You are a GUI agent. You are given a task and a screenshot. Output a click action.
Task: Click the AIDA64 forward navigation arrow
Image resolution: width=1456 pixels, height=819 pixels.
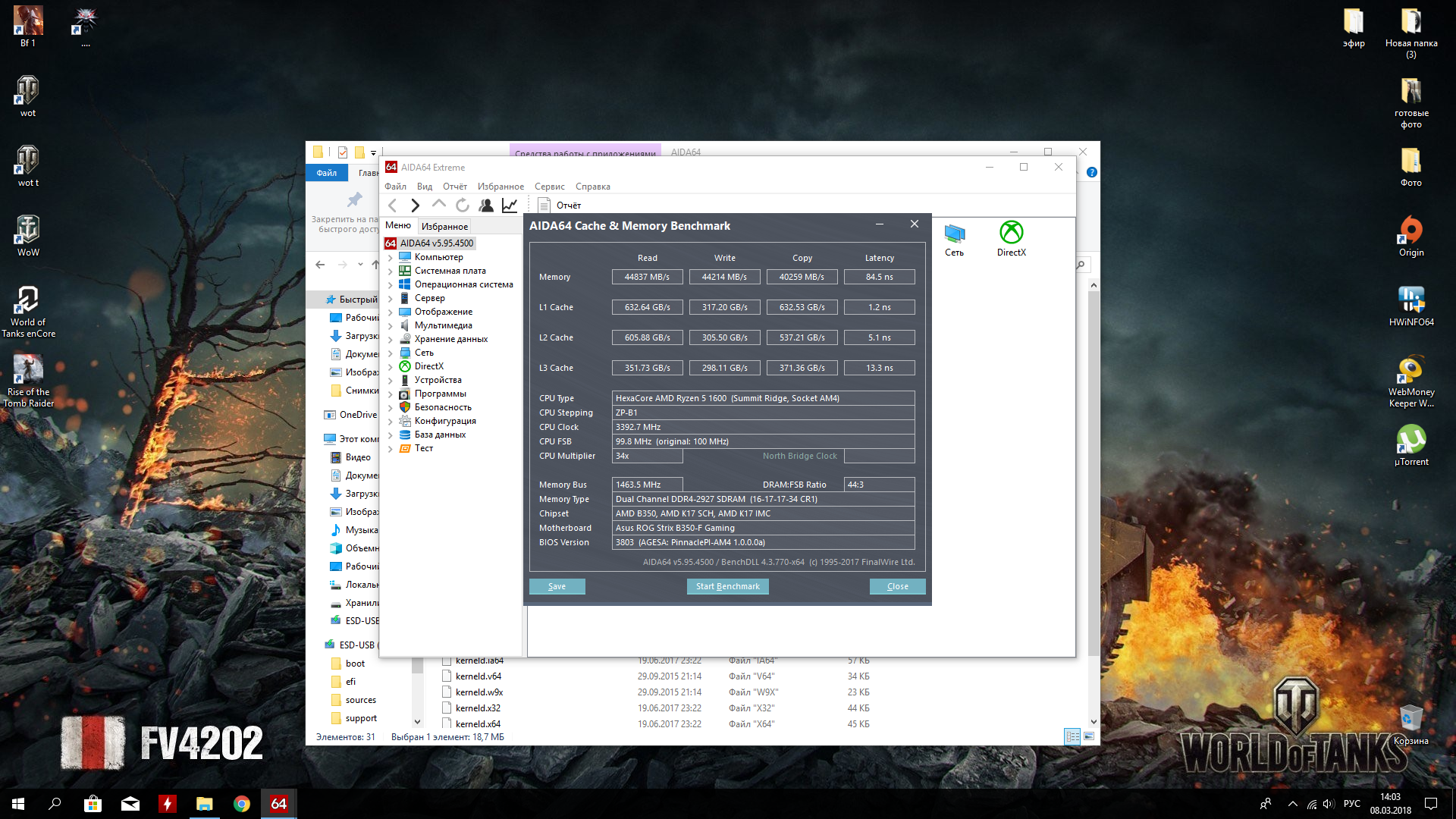coord(415,206)
